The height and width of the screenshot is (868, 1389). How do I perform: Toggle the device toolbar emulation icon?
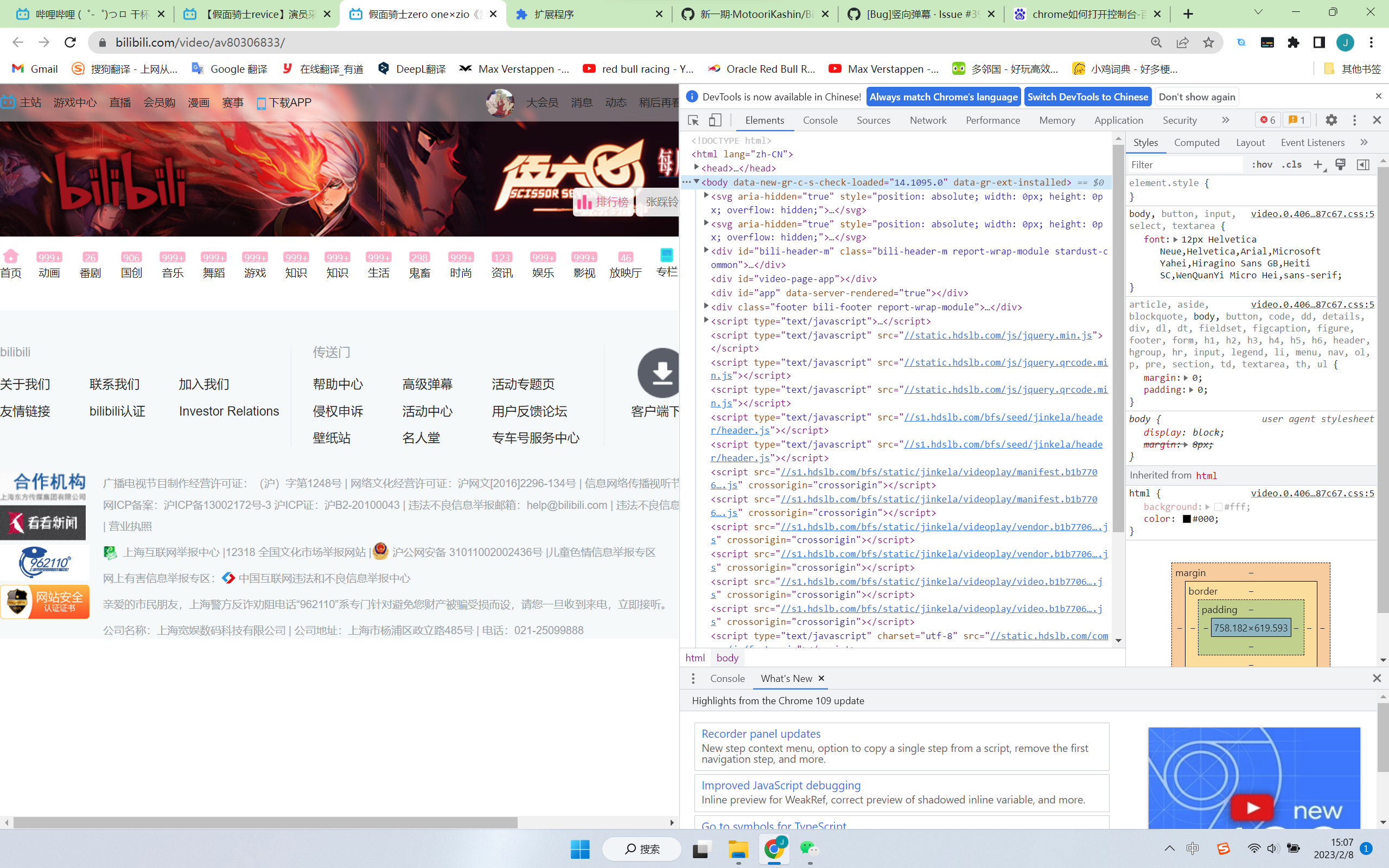715,120
